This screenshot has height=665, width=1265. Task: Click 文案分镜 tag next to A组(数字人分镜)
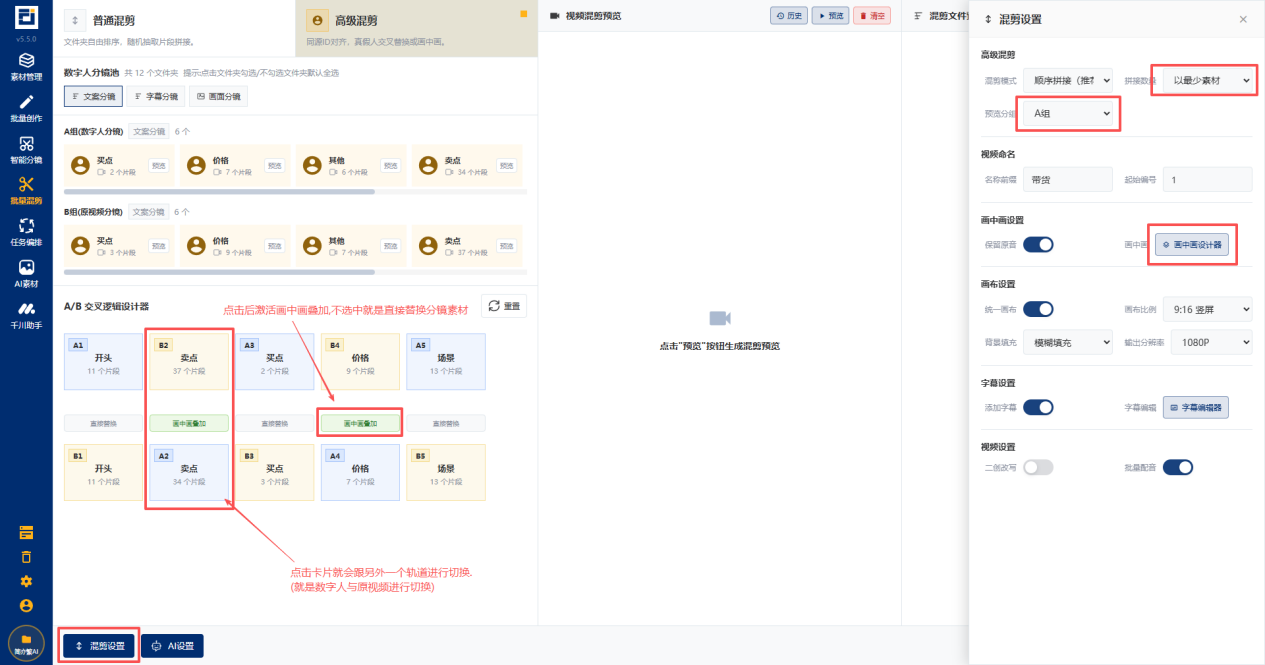pyautogui.click(x=149, y=131)
